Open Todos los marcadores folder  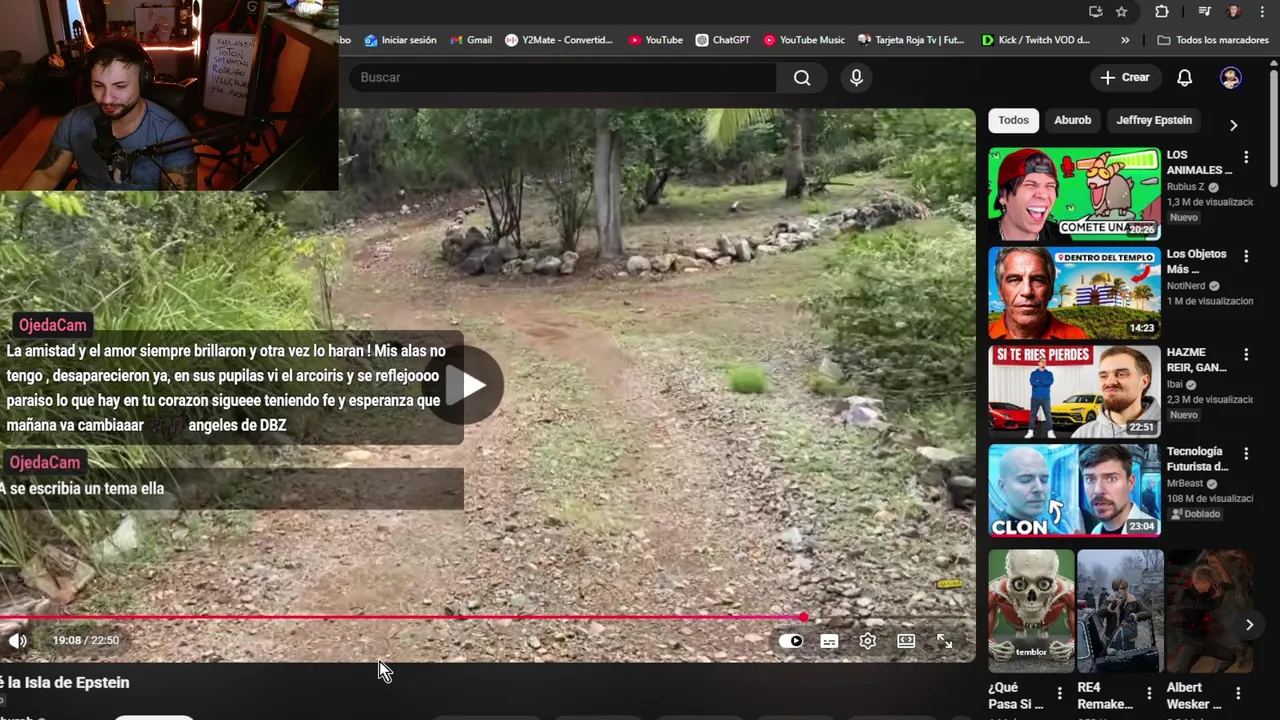tap(1213, 40)
